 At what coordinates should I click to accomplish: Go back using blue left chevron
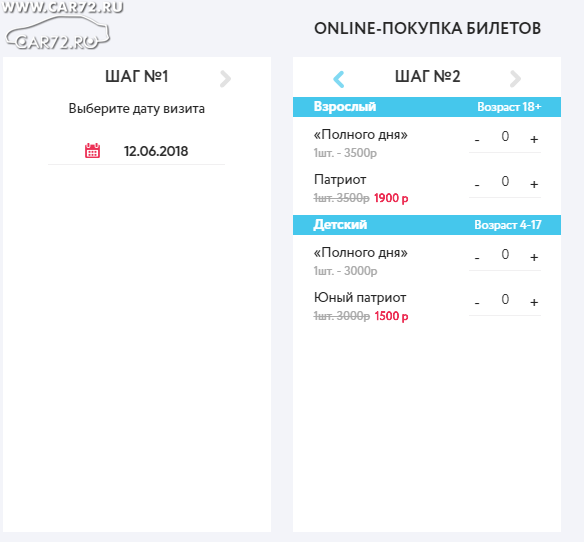tap(339, 79)
